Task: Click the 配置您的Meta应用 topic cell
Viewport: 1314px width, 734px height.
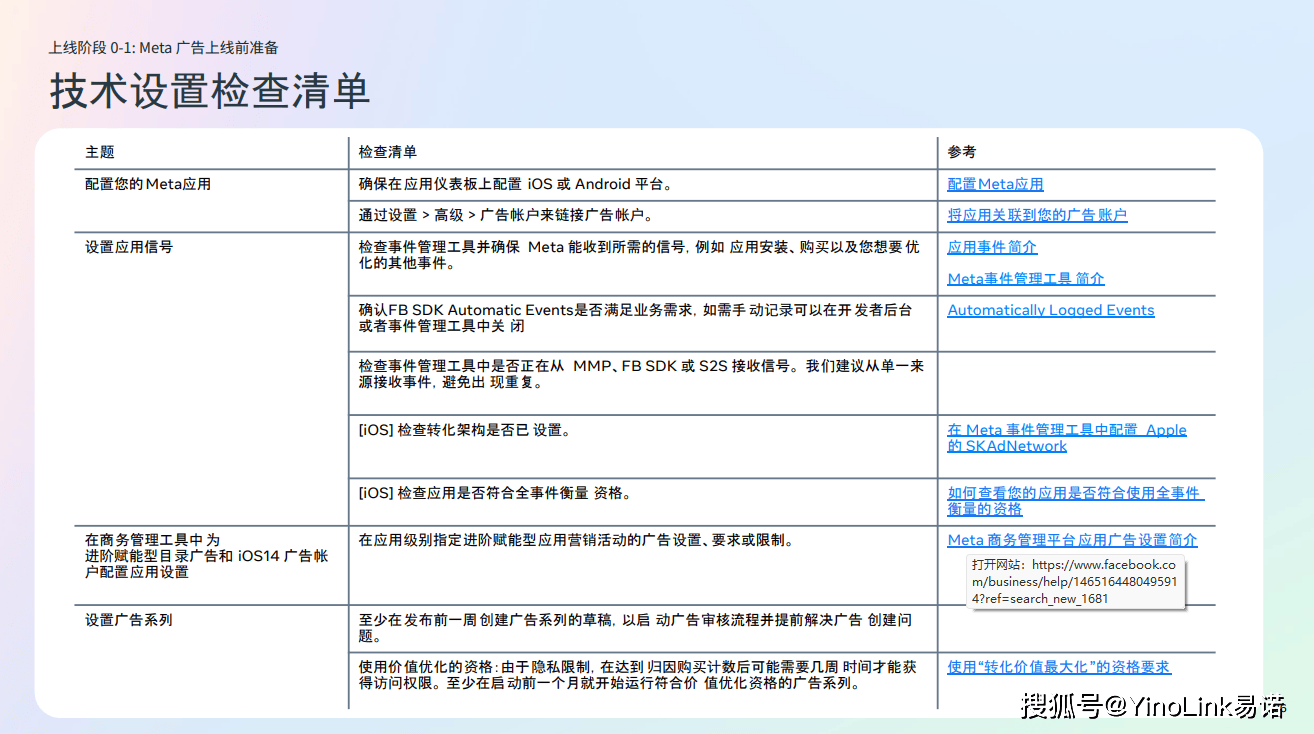Action: pyautogui.click(x=148, y=184)
